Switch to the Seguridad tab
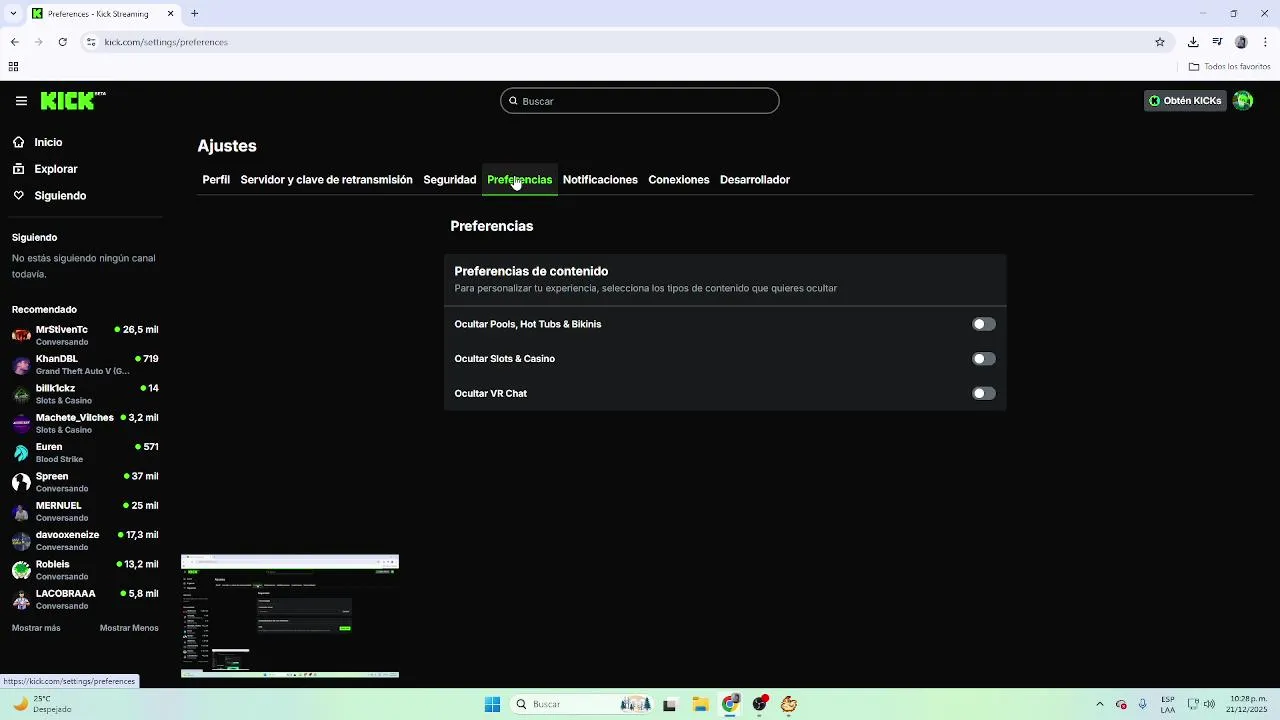This screenshot has height=720, width=1280. (449, 180)
